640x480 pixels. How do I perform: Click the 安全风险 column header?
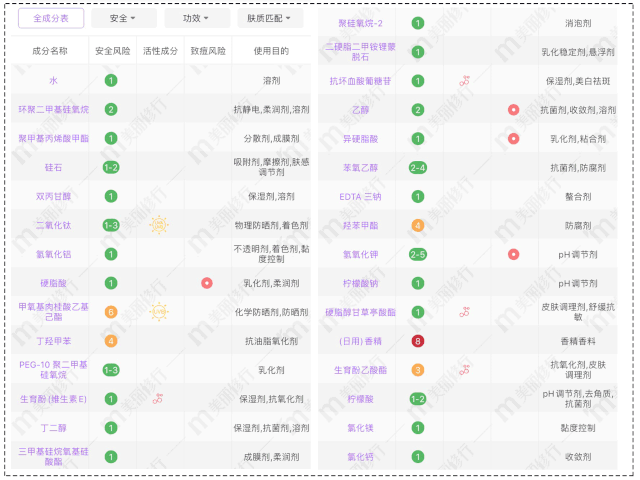pyautogui.click(x=110, y=50)
